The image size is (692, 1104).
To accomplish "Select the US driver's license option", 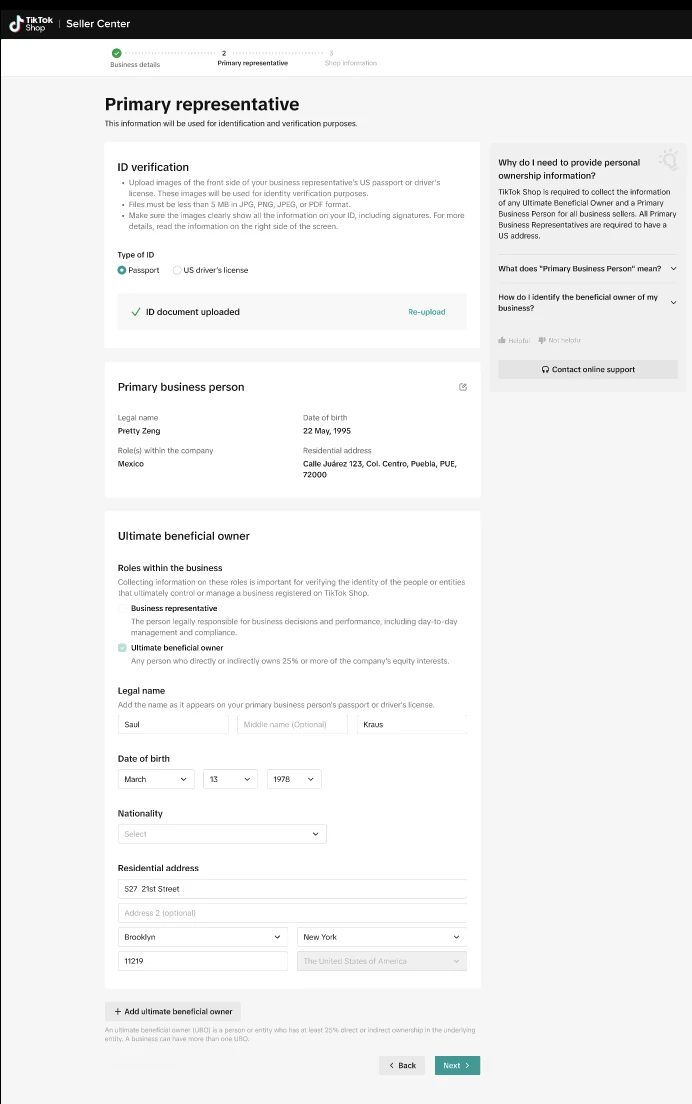I will 177,270.
